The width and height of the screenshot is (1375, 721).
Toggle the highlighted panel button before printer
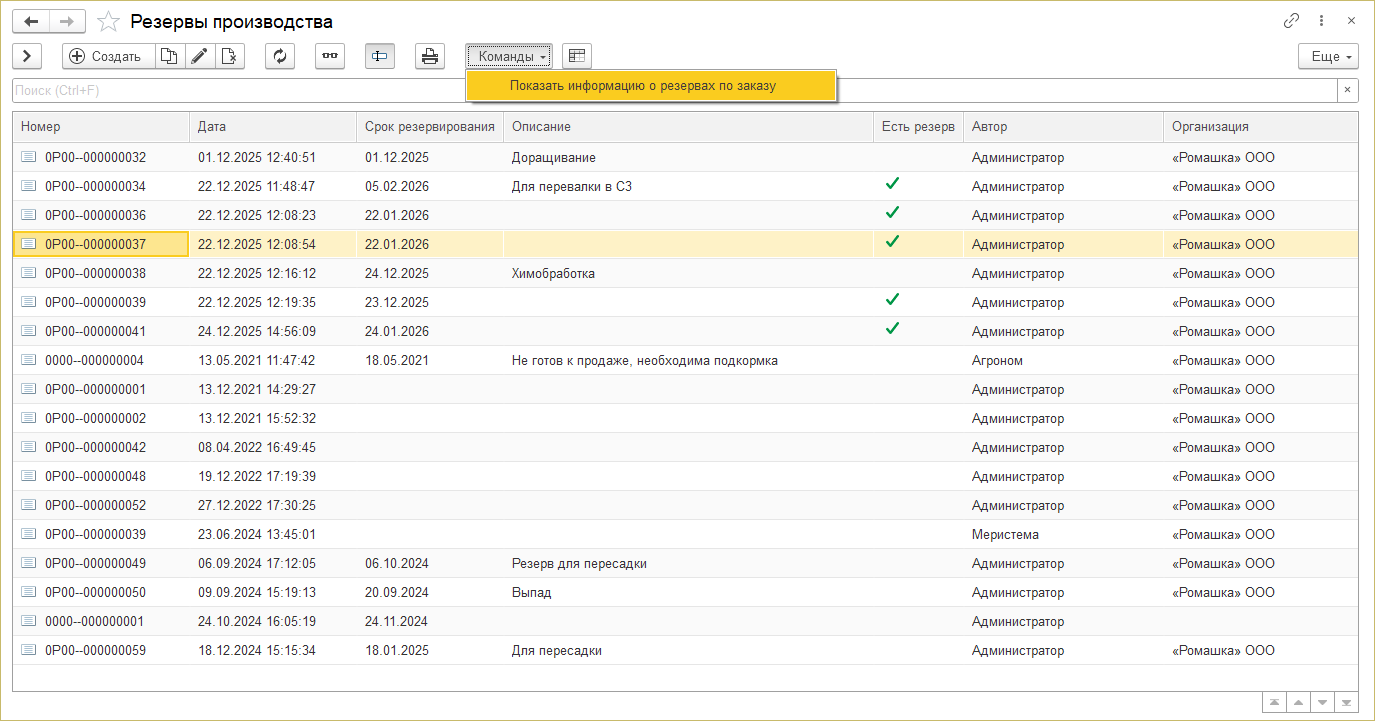pyautogui.click(x=379, y=56)
